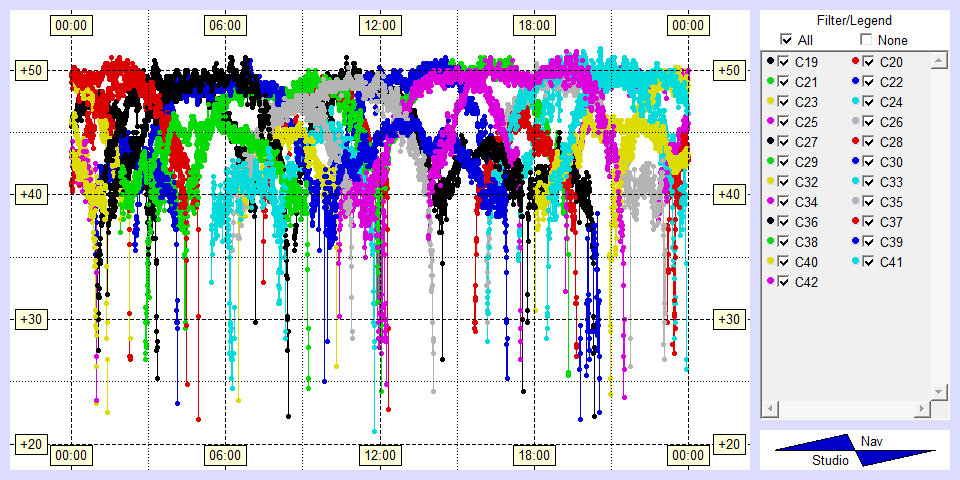Click the right +30 axis label
This screenshot has height=480, width=960.
(x=730, y=319)
